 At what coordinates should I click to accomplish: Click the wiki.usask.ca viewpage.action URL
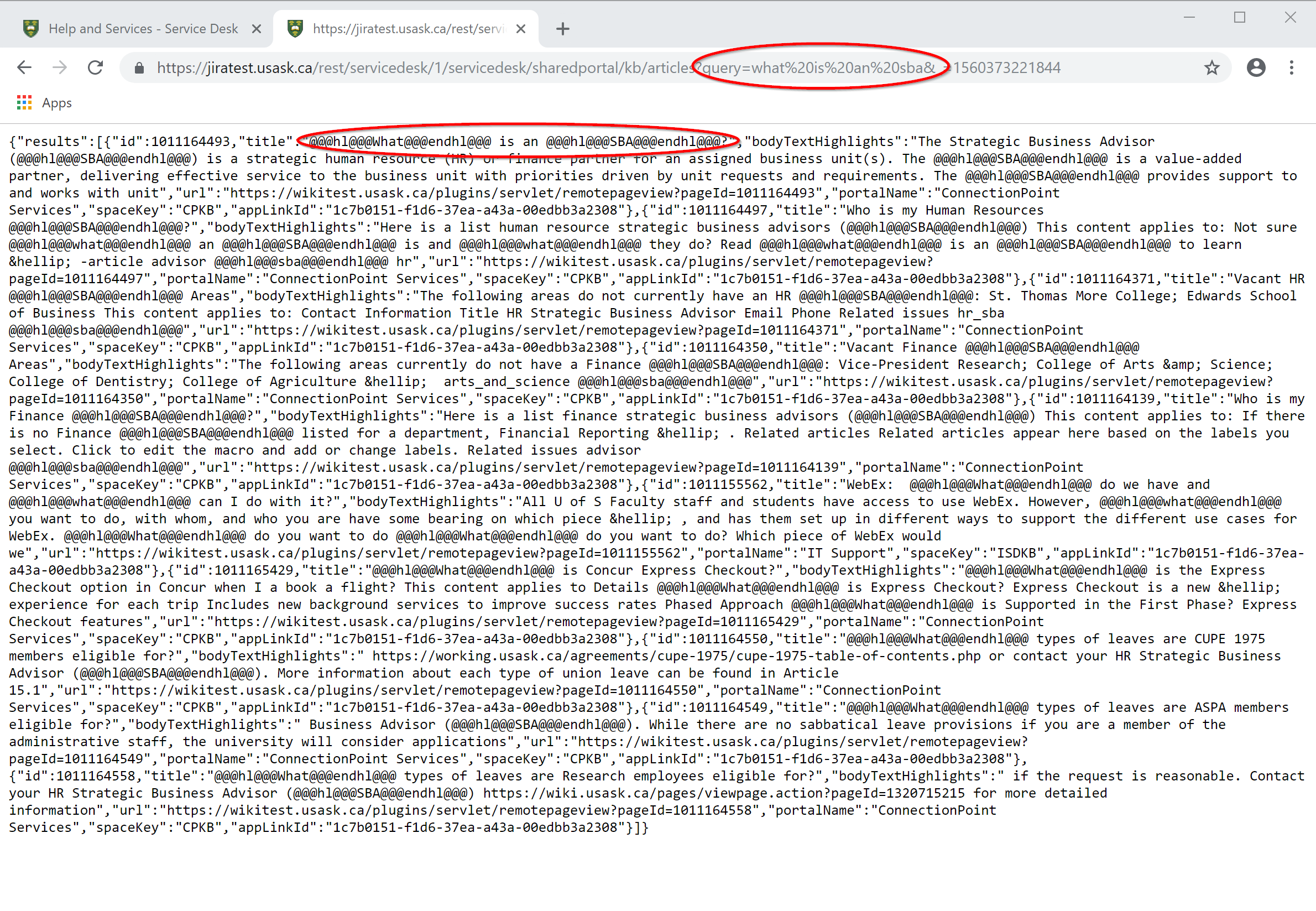(724, 793)
